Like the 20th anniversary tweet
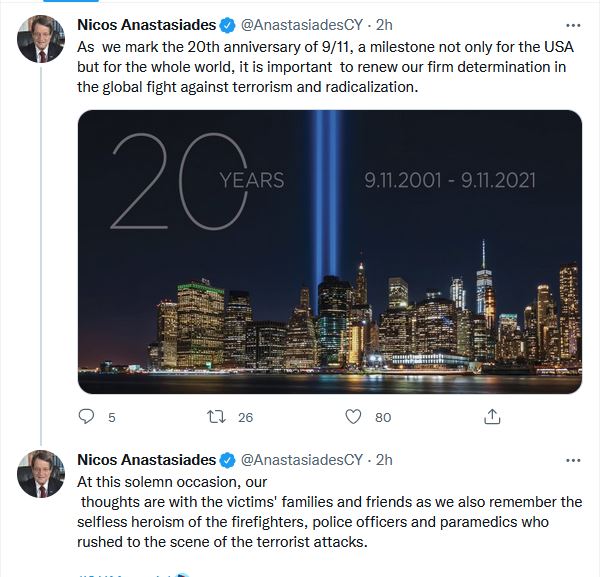Screen dimensions: 607x577 352,417
